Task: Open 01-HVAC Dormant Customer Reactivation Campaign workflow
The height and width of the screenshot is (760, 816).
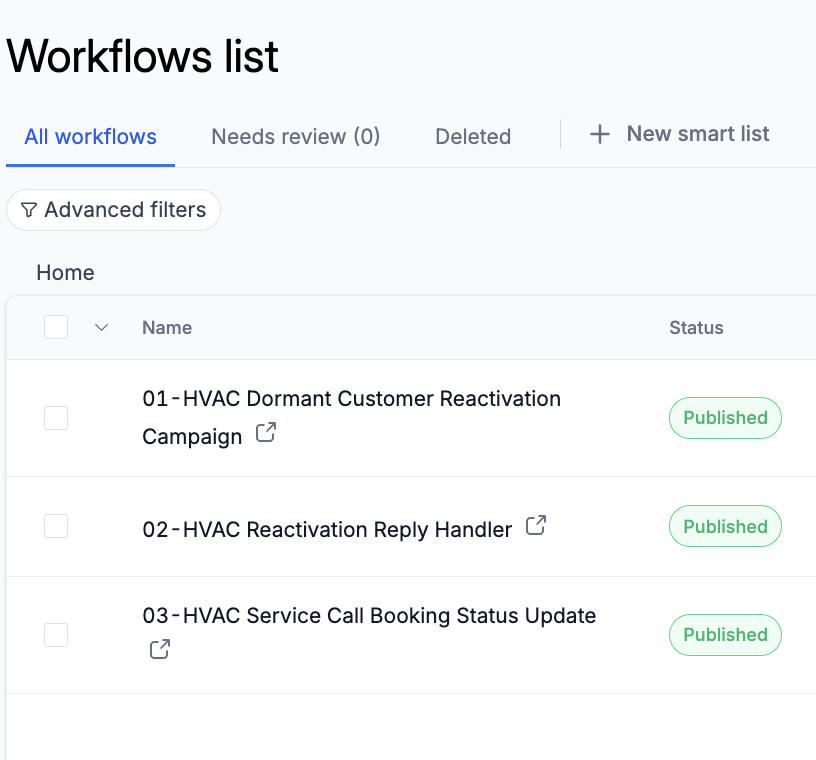Action: click(351, 417)
